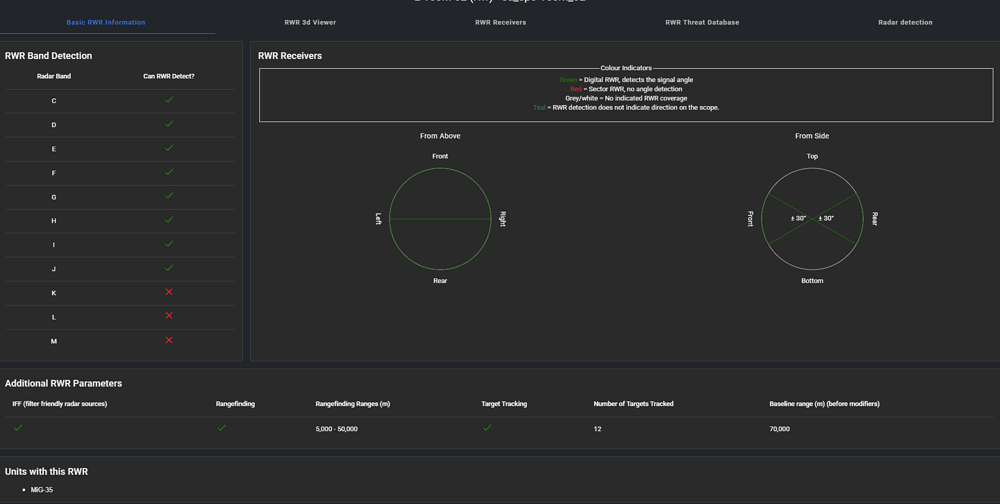Go to the RWR Threat Database tab
This screenshot has height=504, width=1000.
(702, 22)
